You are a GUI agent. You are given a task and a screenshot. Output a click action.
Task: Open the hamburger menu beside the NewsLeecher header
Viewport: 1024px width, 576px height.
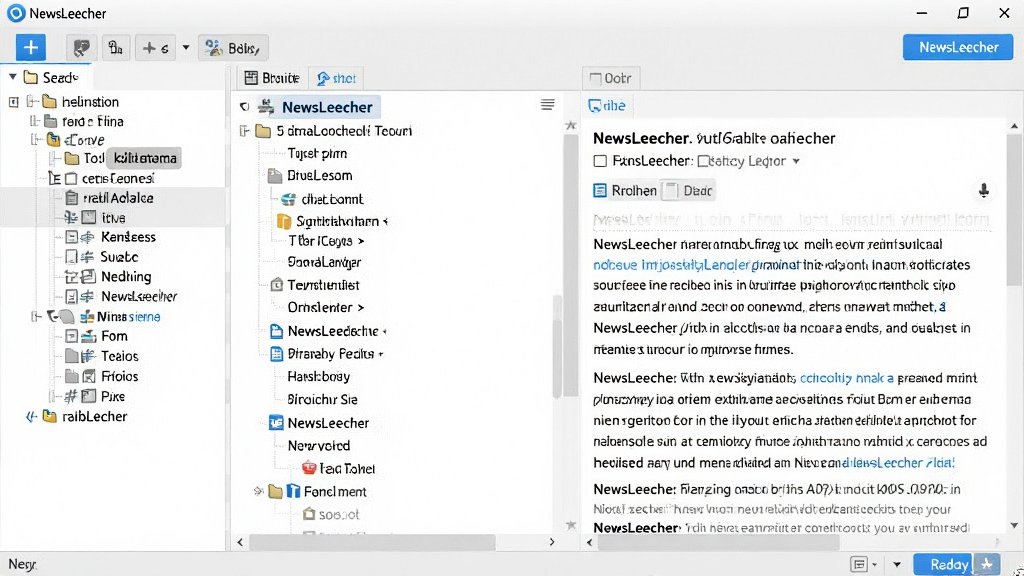(547, 104)
